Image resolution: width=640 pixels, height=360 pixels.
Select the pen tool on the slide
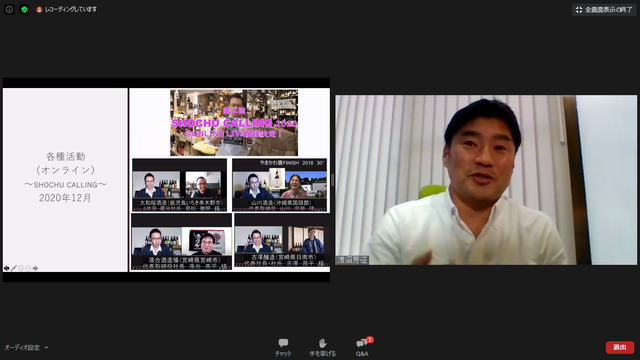(x=14, y=268)
